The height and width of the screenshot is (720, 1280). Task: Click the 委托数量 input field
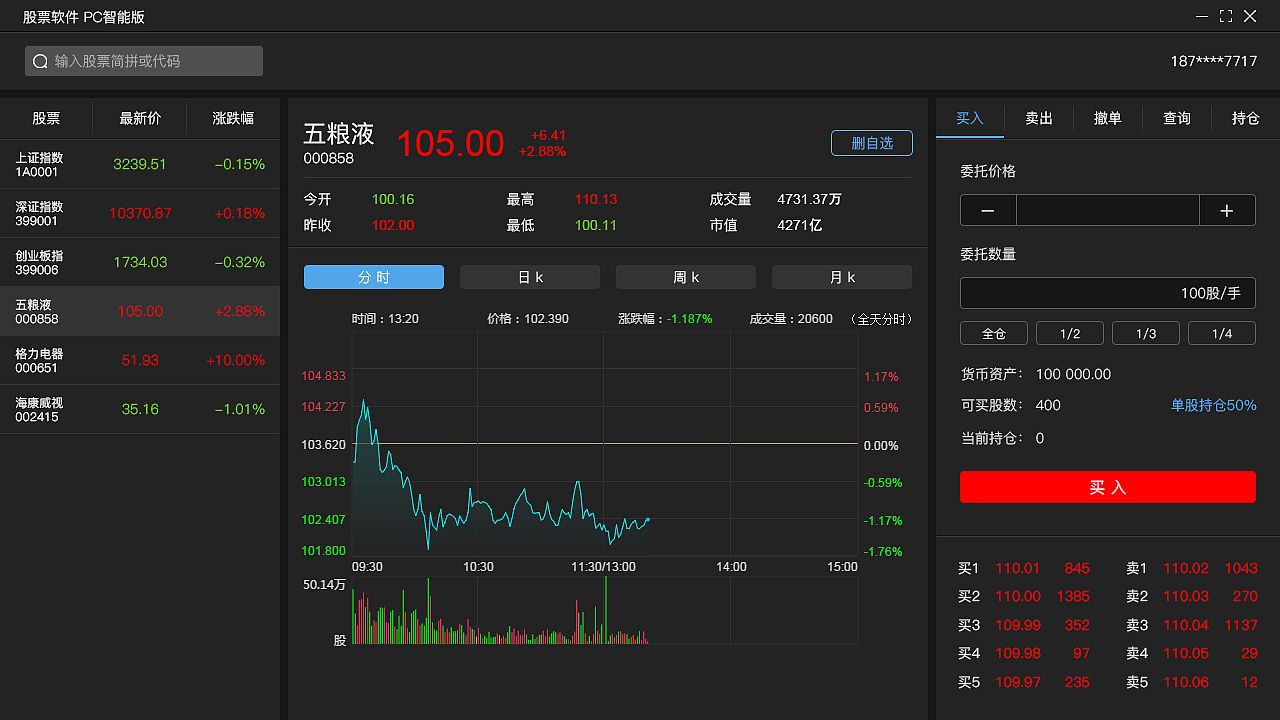pyautogui.click(x=1107, y=292)
